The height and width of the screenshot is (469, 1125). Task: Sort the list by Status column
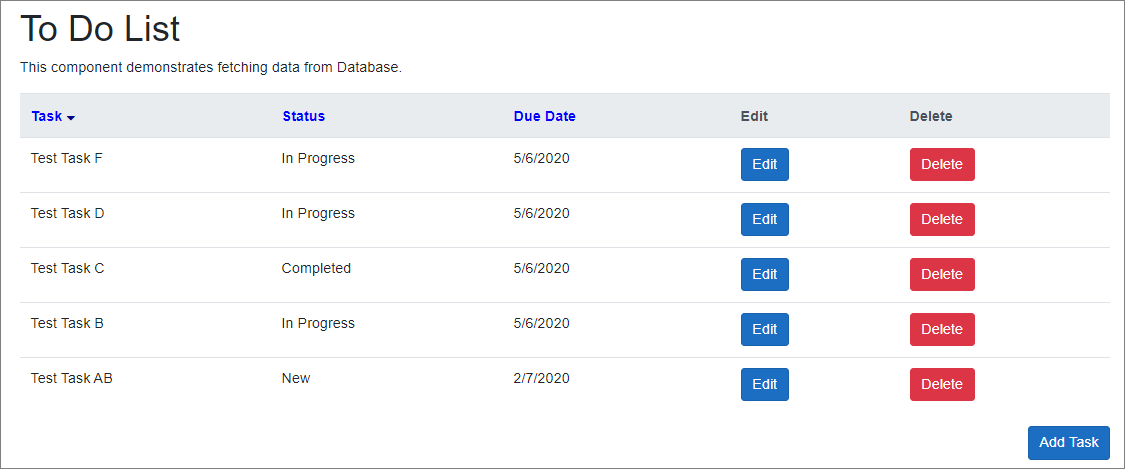pos(303,116)
